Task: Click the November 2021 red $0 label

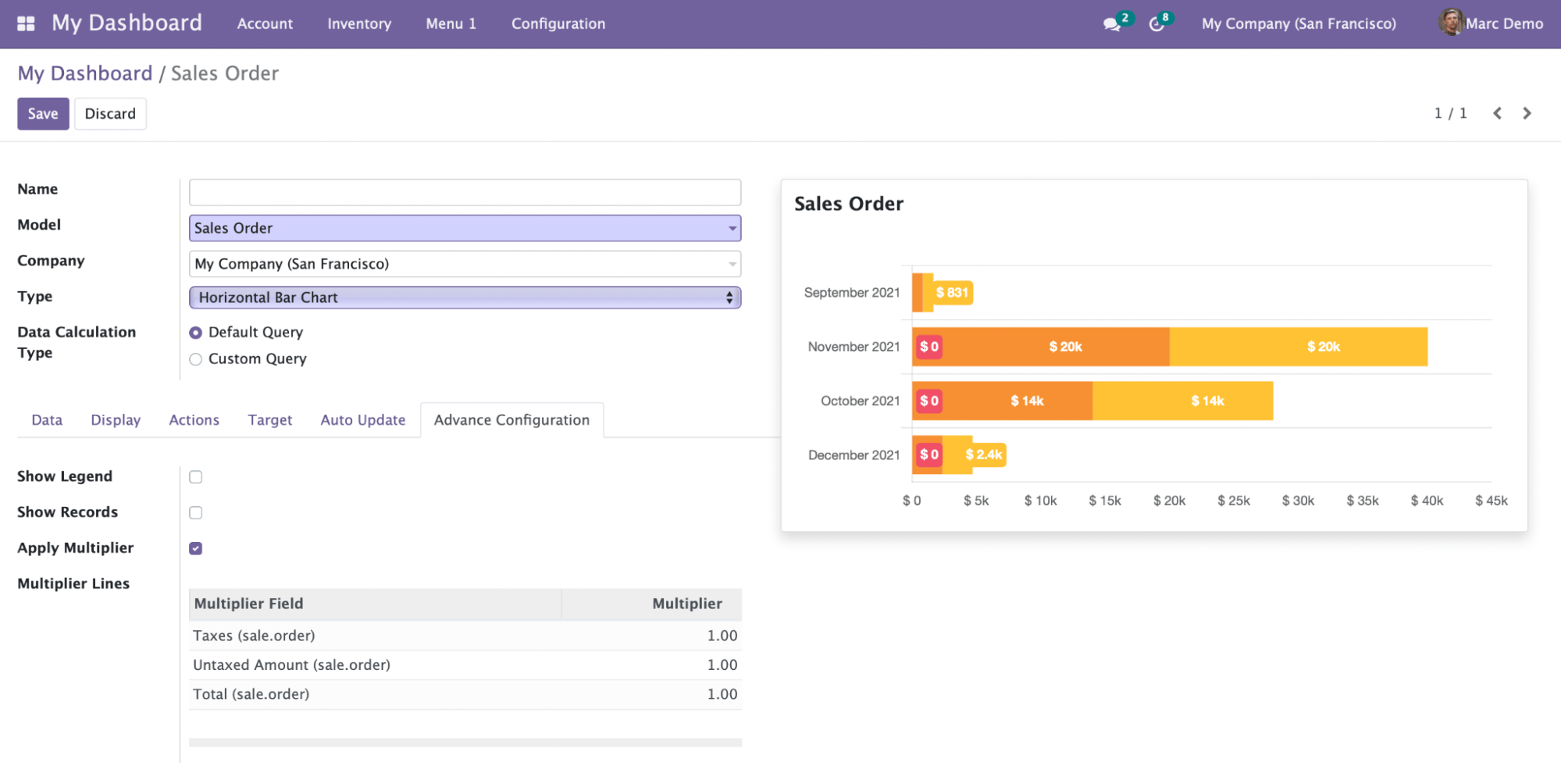Action: (x=929, y=347)
